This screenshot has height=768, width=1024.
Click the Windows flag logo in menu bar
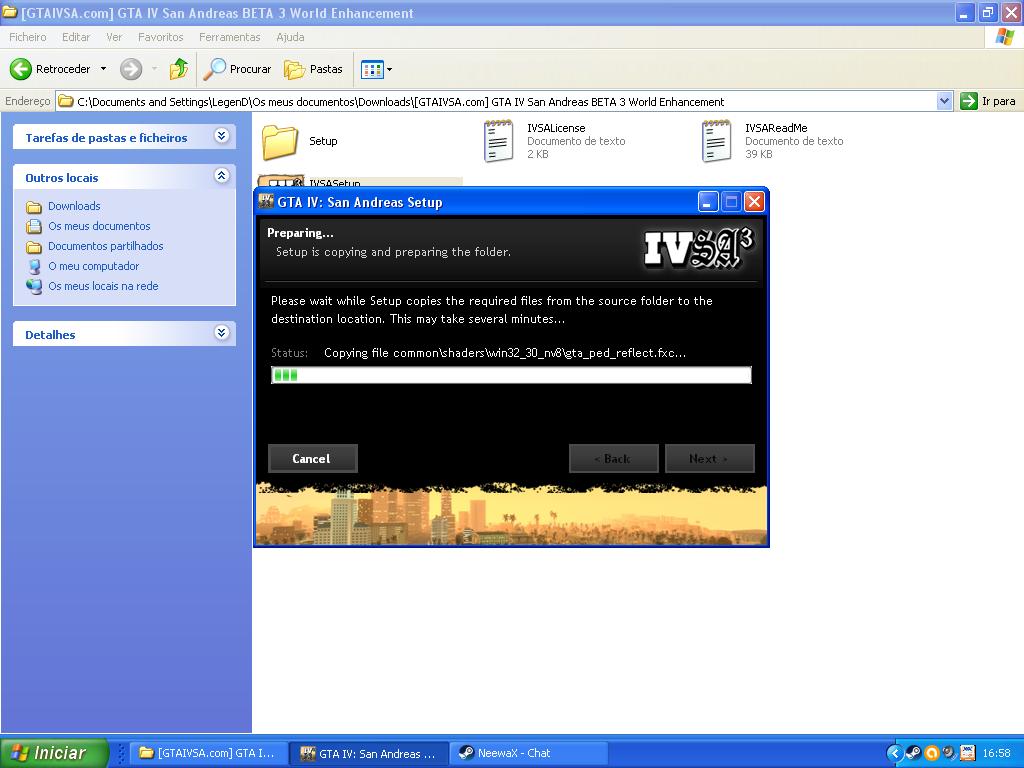(1004, 37)
